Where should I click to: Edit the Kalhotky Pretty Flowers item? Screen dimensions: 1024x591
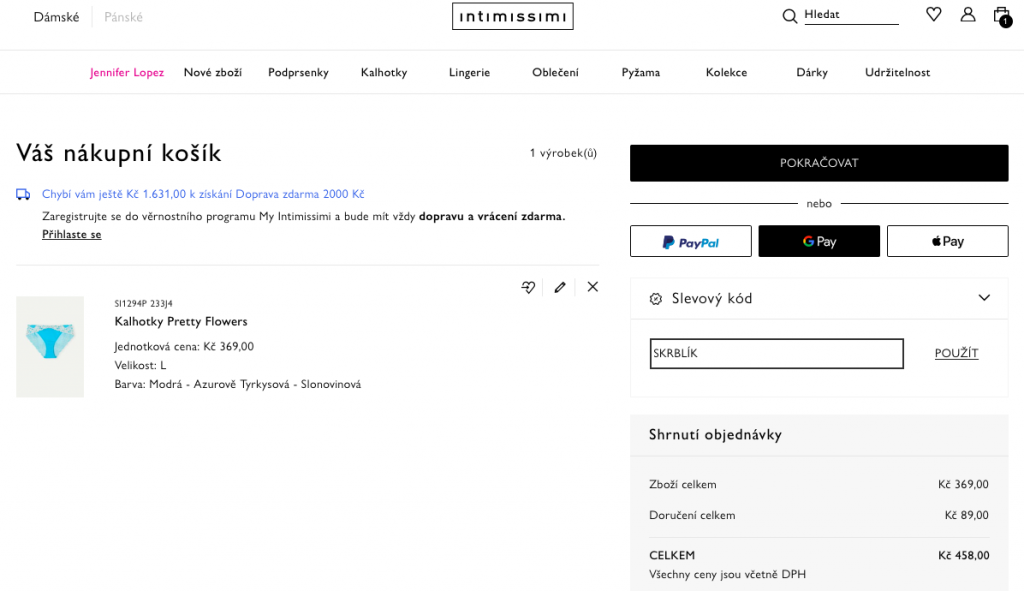pos(560,287)
